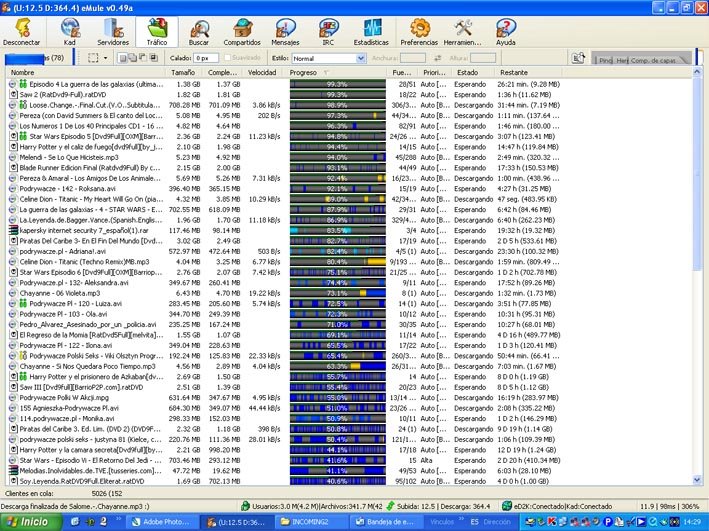Sort by the Fue... sources column header
709x531 pixels.
point(402,72)
